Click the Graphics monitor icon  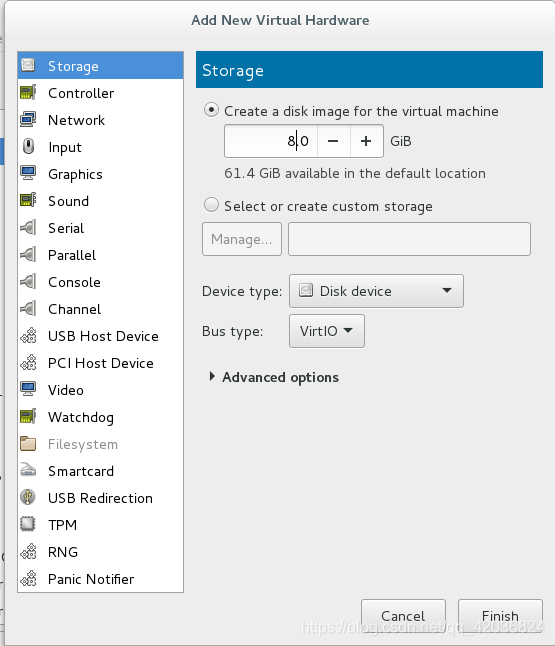click(x=28, y=173)
